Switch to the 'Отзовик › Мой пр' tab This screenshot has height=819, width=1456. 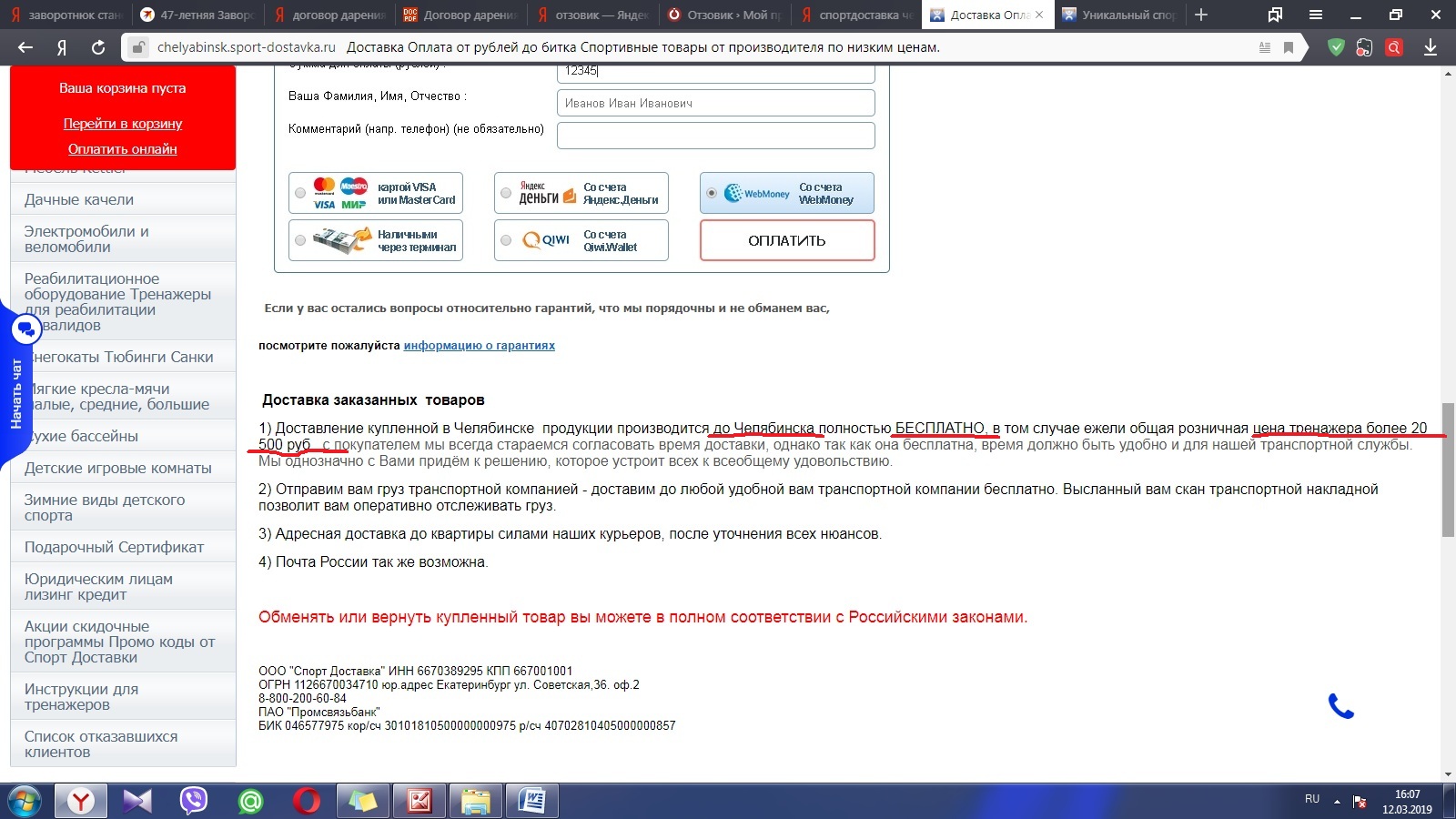click(724, 15)
